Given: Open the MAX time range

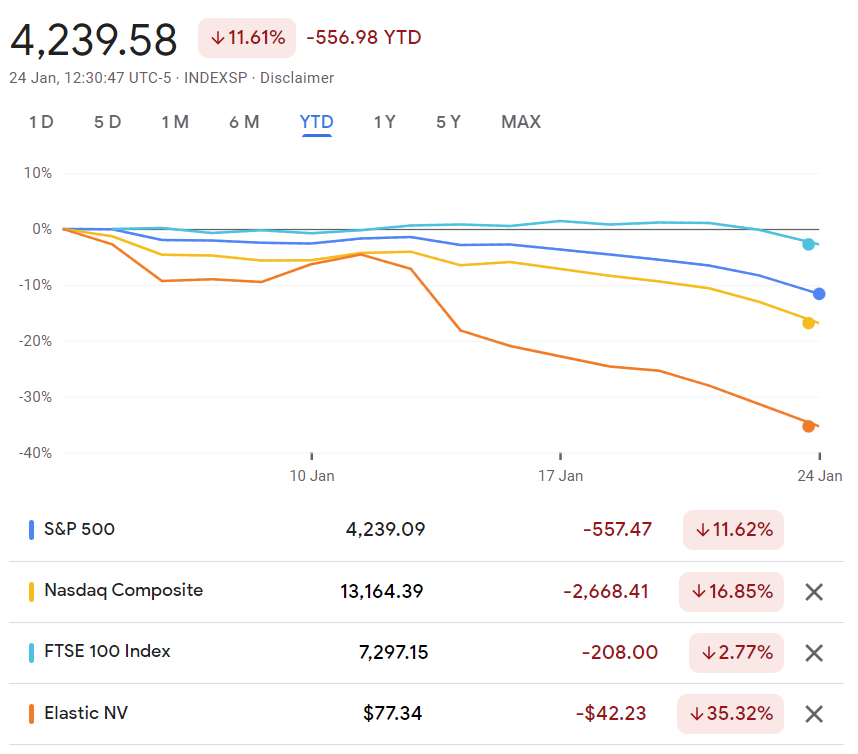Looking at the screenshot, I should tap(520, 122).
